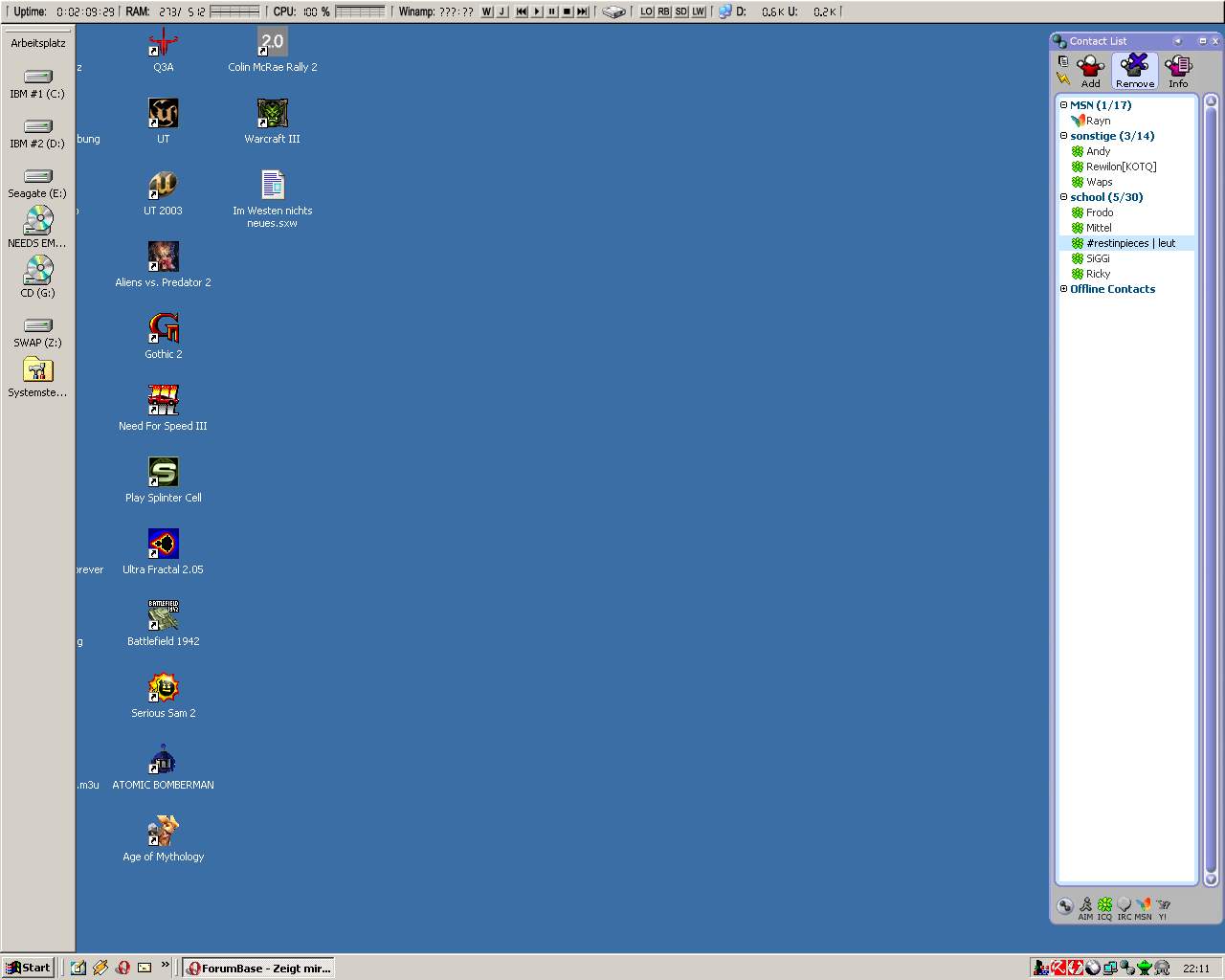Click Winamp next track button in top bar
The image size is (1225, 980).
tap(583, 11)
